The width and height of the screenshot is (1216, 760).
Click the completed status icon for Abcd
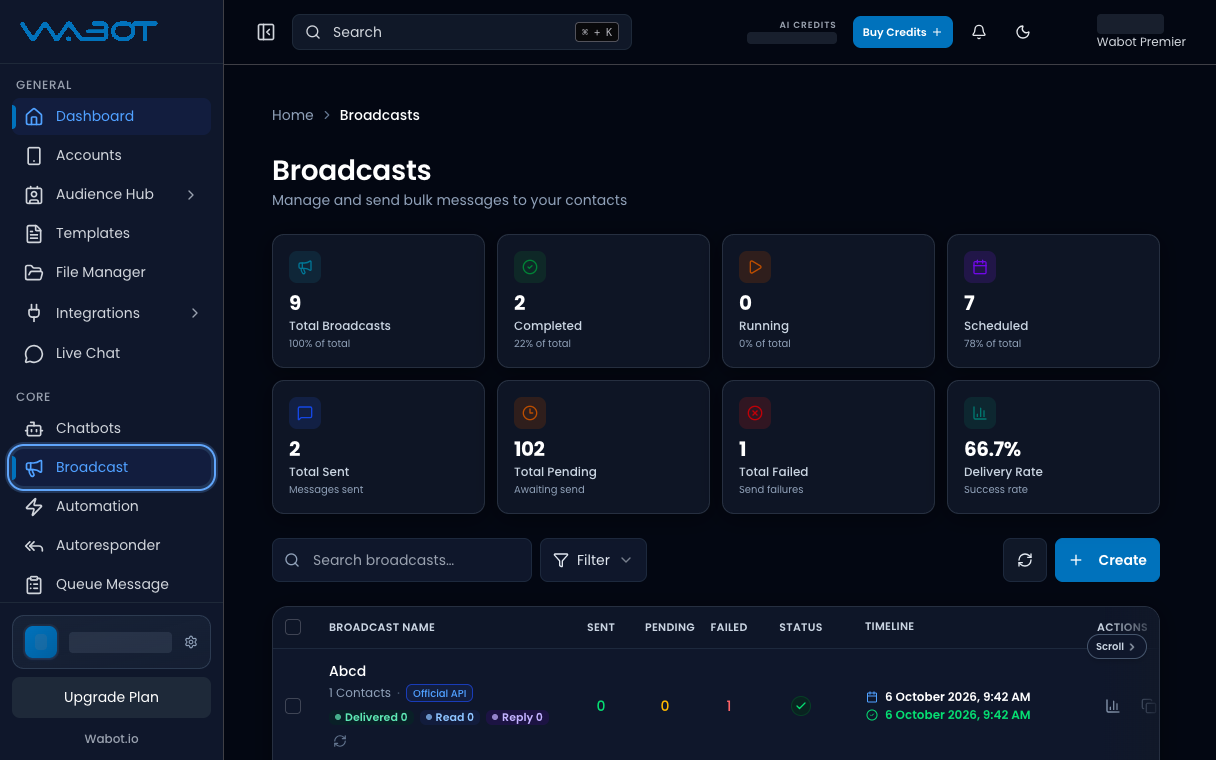coord(801,706)
